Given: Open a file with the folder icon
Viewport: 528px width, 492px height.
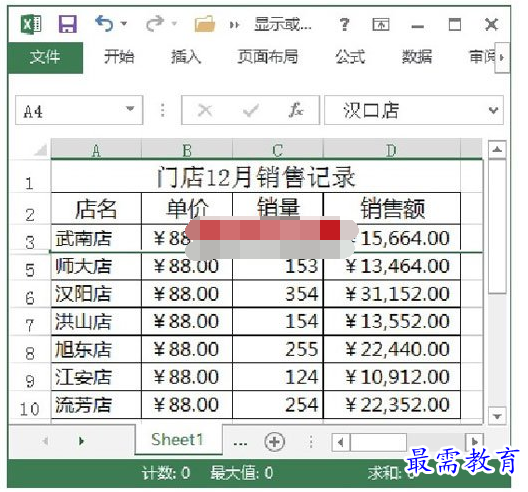Looking at the screenshot, I should point(205,24).
